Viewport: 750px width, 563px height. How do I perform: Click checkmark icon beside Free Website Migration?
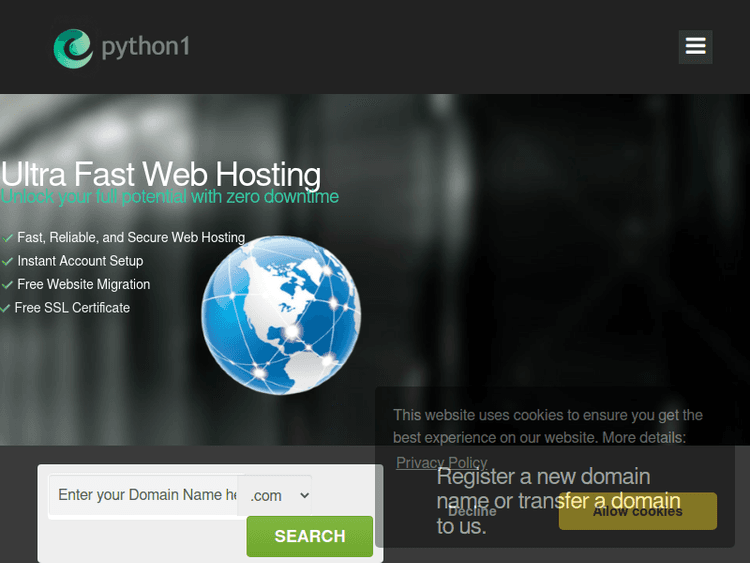click(7, 285)
